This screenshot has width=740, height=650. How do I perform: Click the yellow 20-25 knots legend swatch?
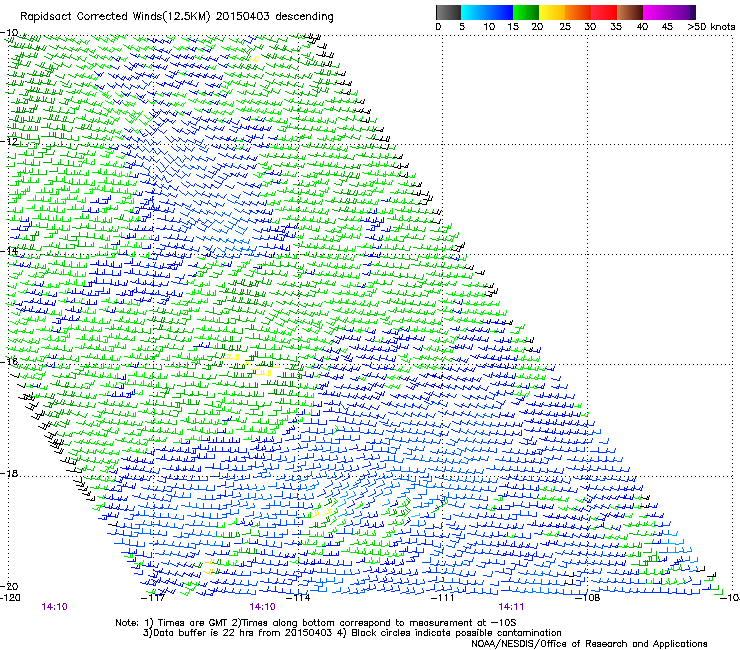(x=552, y=12)
